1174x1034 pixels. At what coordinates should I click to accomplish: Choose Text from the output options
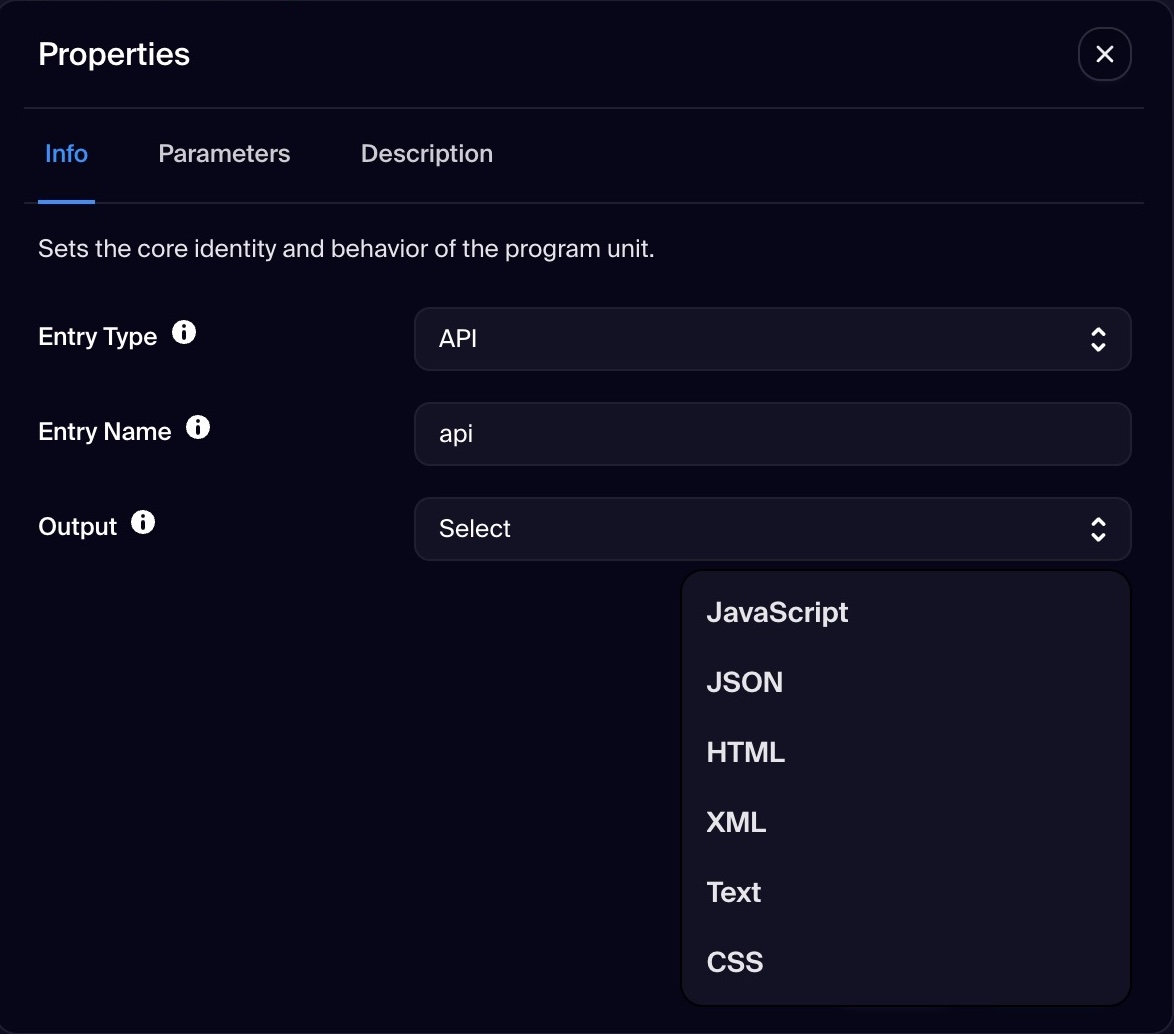coord(733,892)
